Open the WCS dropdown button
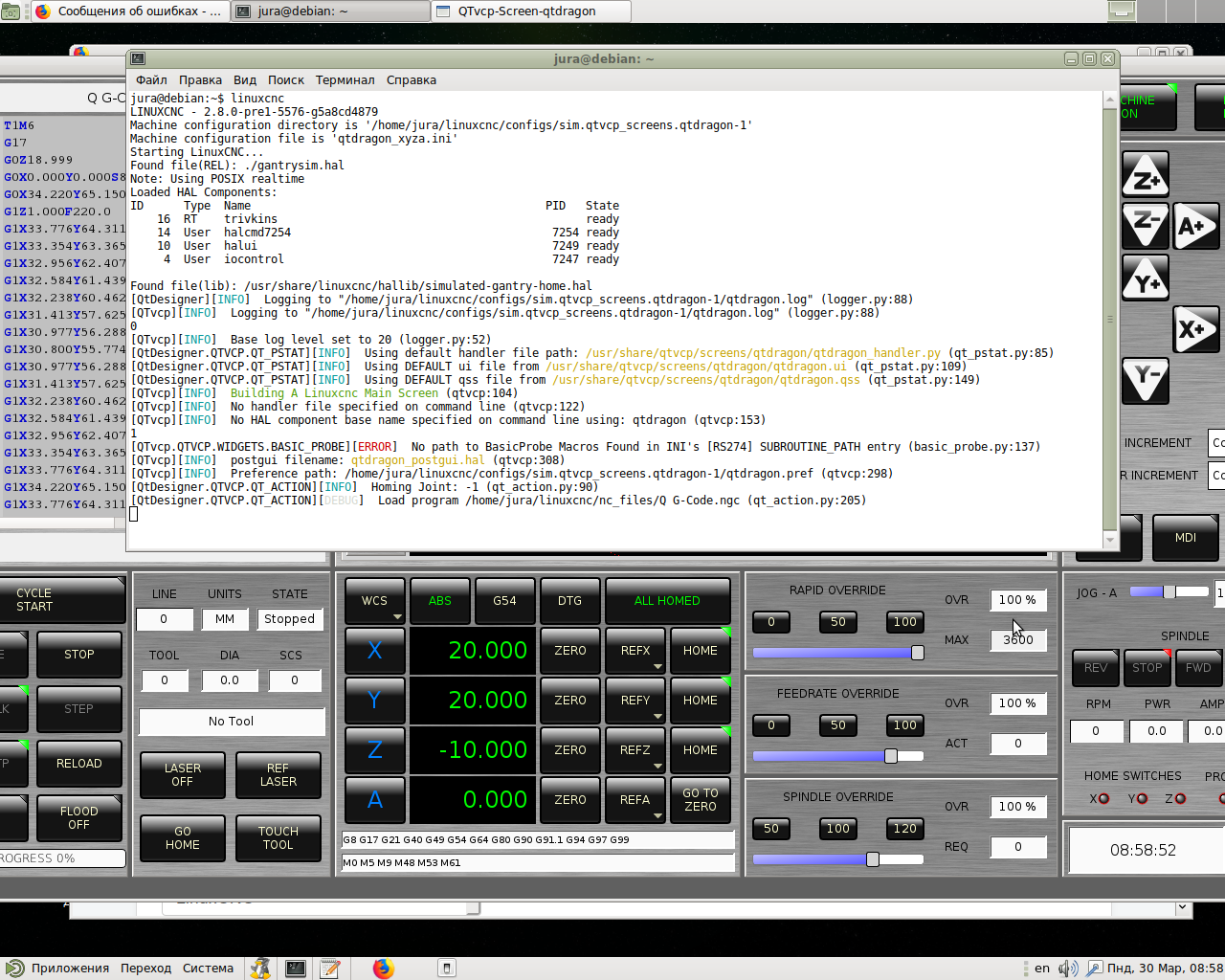The width and height of the screenshot is (1225, 980). click(x=375, y=601)
